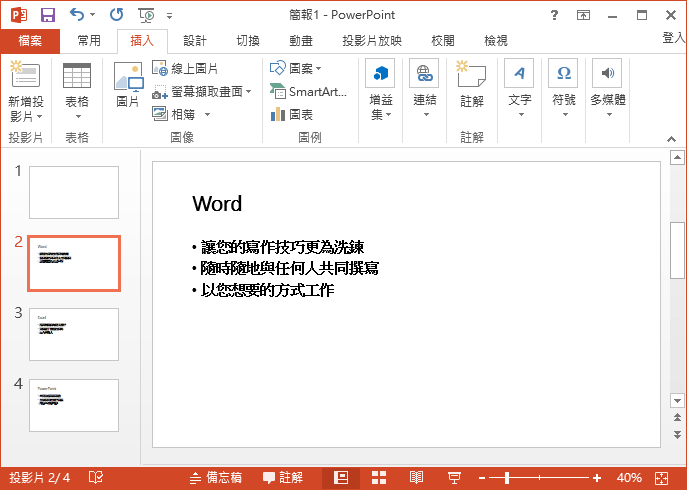Start slideshow from beginning icon in title bar
This screenshot has height=490, width=687.
pyautogui.click(x=147, y=15)
